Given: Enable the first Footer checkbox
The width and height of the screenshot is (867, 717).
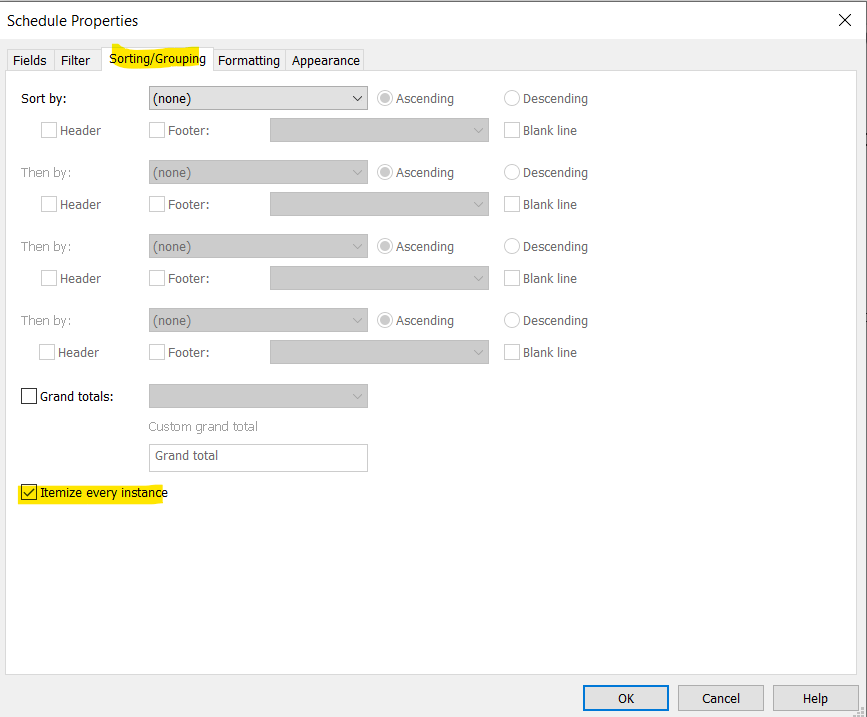Looking at the screenshot, I should point(156,130).
